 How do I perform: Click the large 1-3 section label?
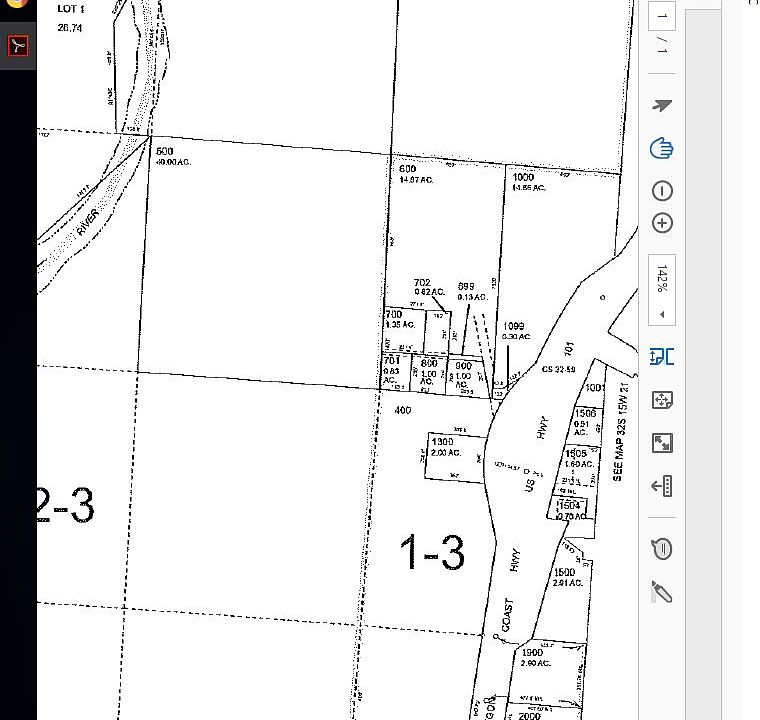pyautogui.click(x=432, y=552)
